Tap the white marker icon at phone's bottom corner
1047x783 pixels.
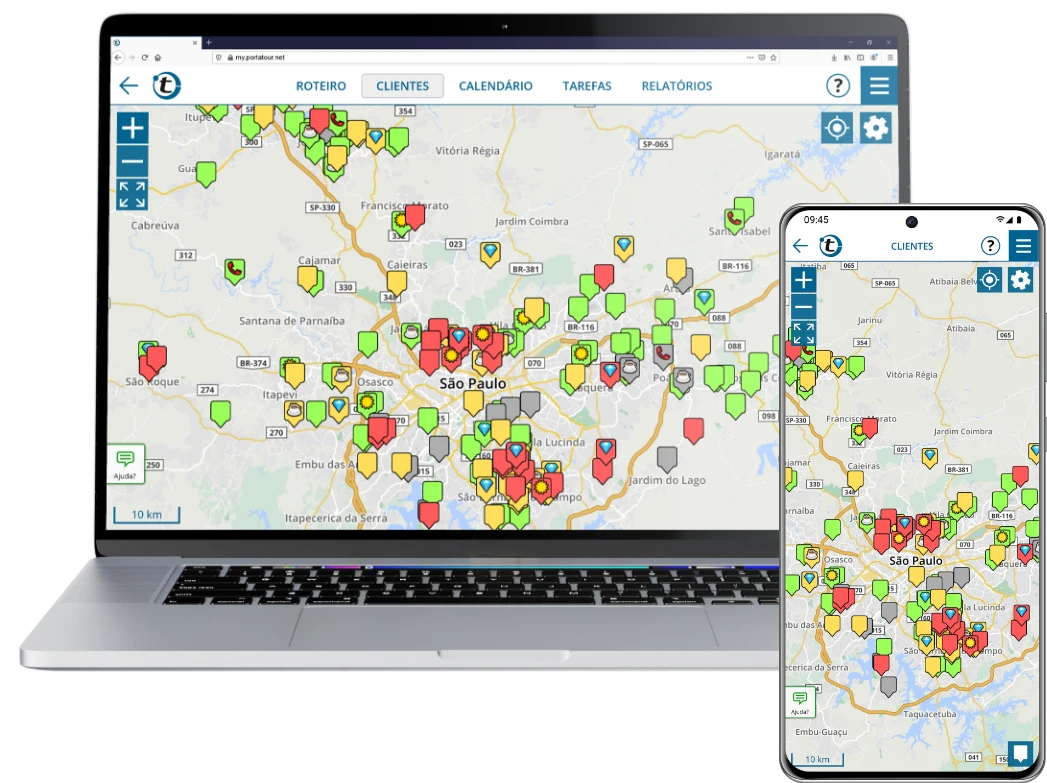1020,753
